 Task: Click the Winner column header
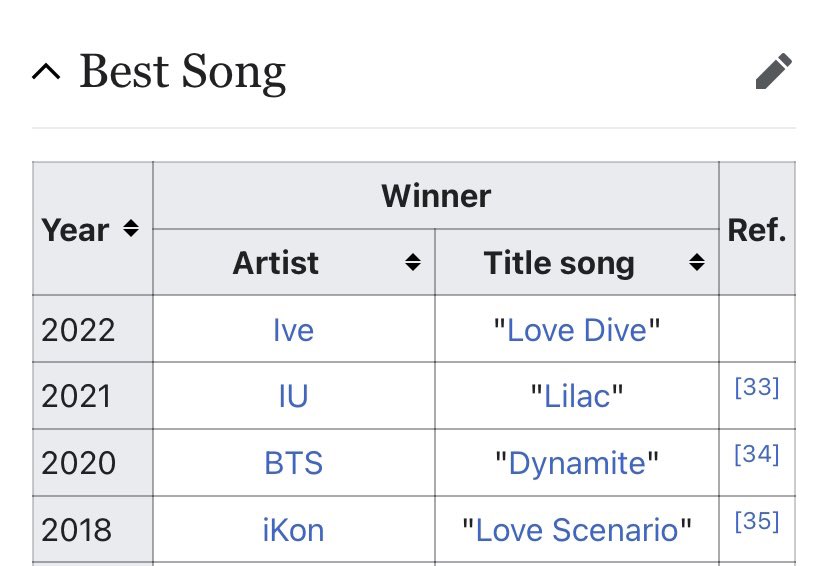(x=436, y=196)
